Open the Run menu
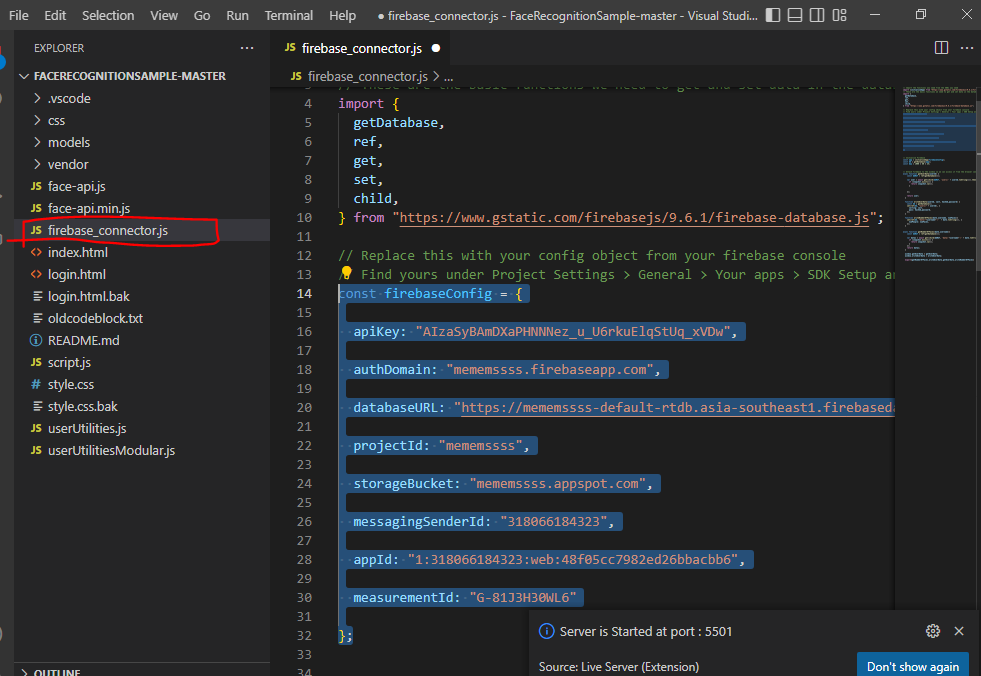 pos(237,16)
